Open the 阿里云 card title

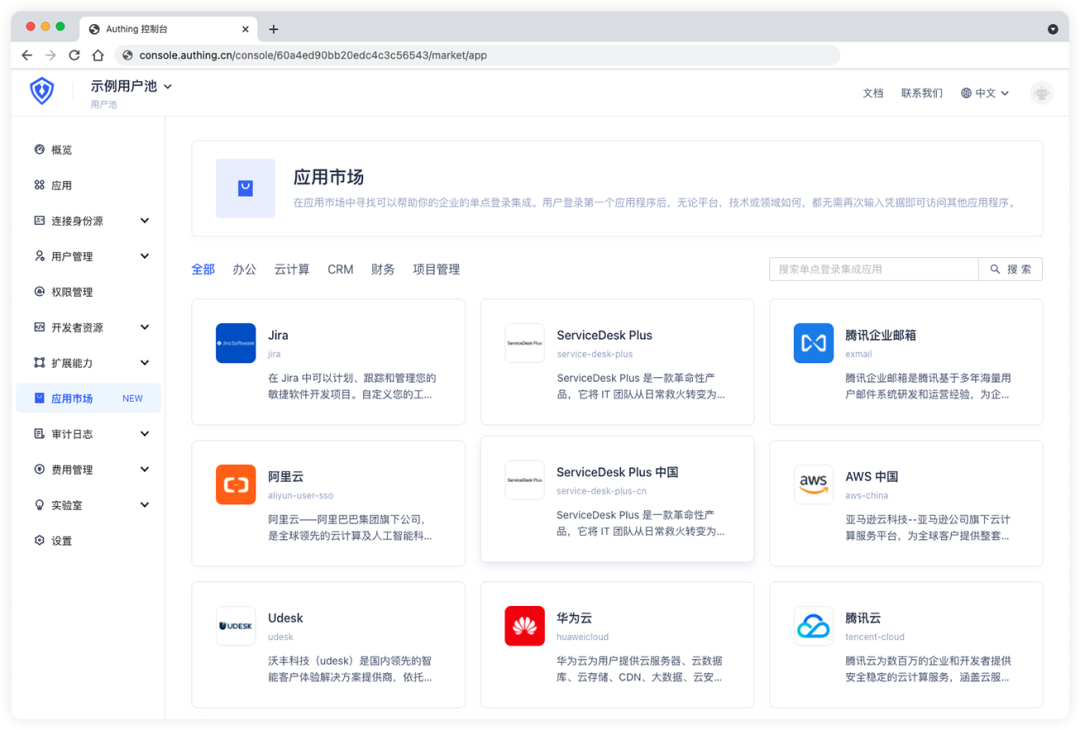tap(286, 477)
